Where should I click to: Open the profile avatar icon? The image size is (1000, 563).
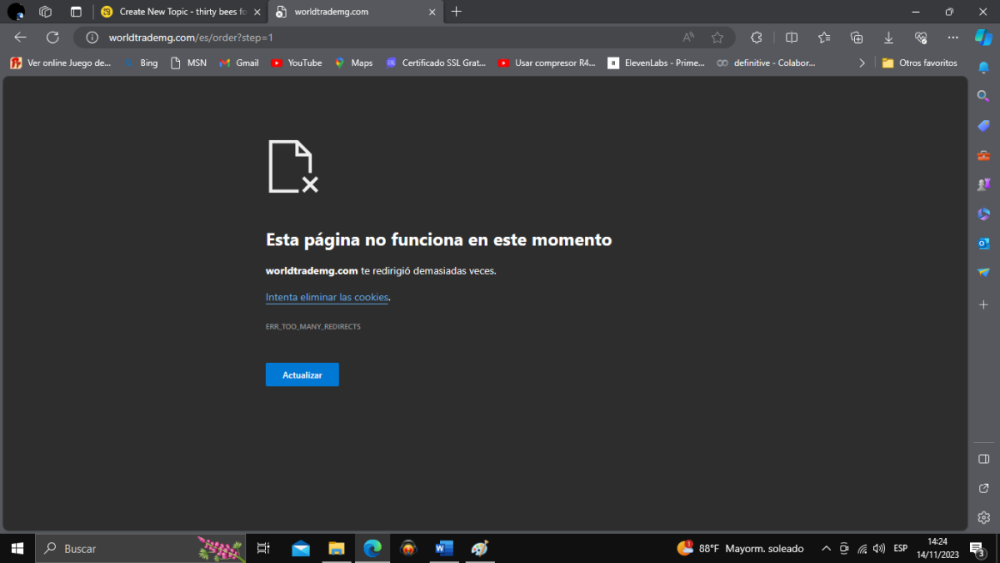16,11
